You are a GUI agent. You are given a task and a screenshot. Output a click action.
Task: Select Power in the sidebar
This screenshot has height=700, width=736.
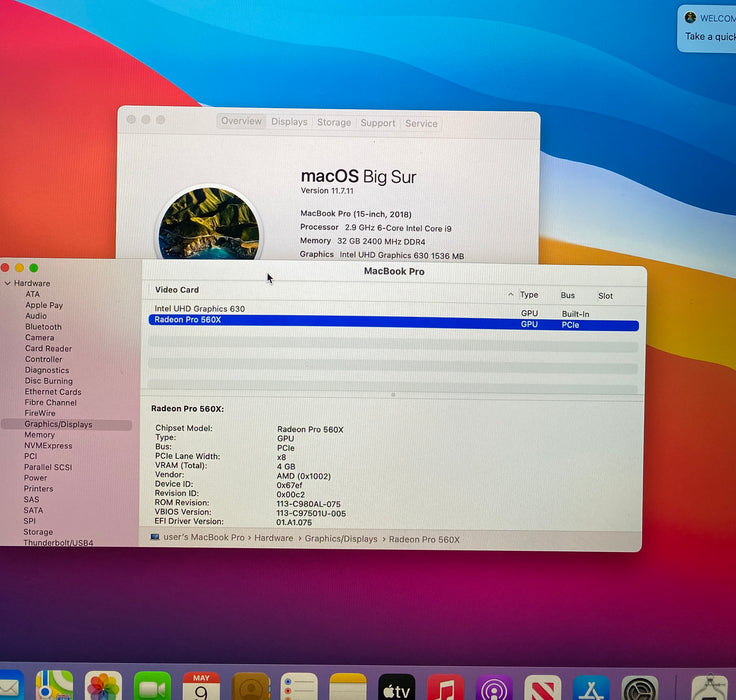click(35, 478)
